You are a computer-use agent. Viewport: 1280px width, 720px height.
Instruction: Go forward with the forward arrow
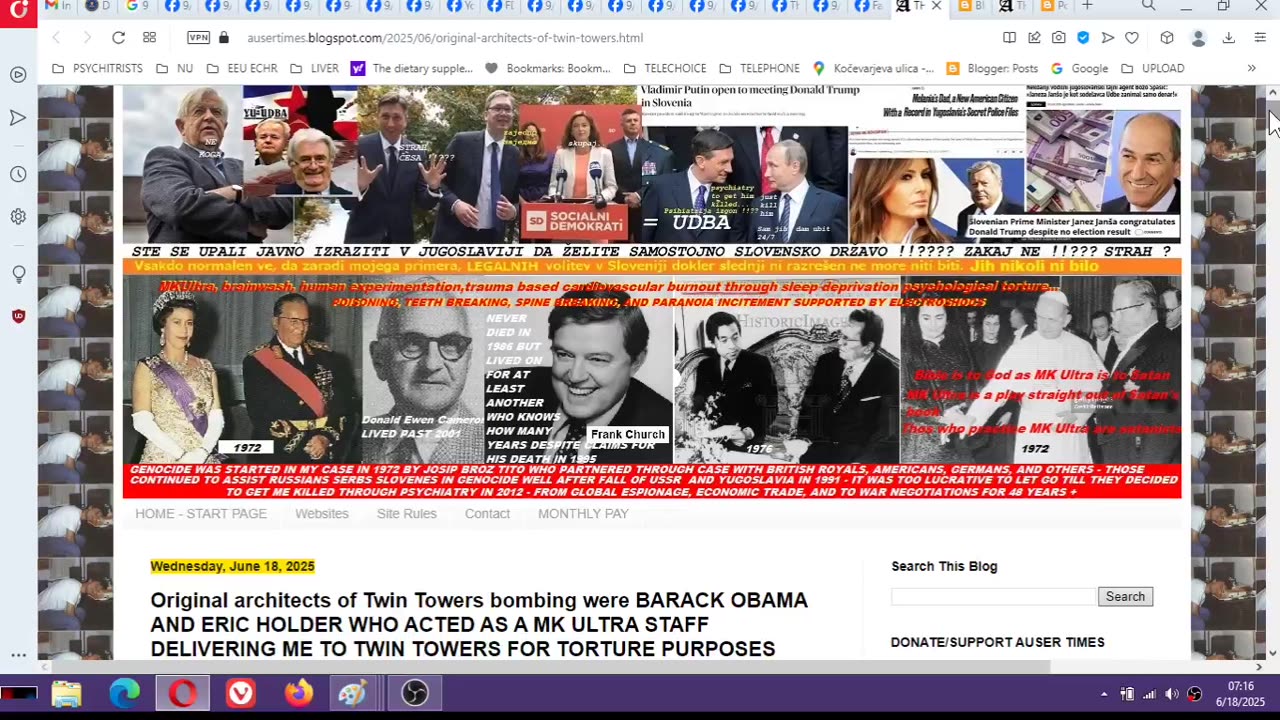(87, 38)
